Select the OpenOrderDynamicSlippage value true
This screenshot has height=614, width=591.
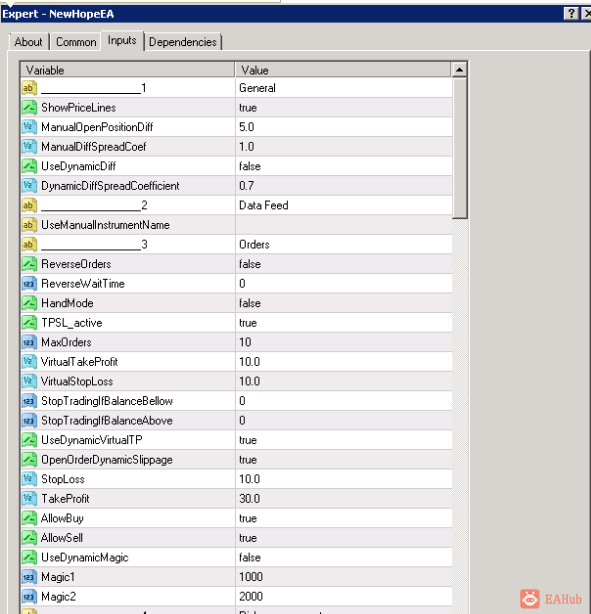pyautogui.click(x=248, y=460)
